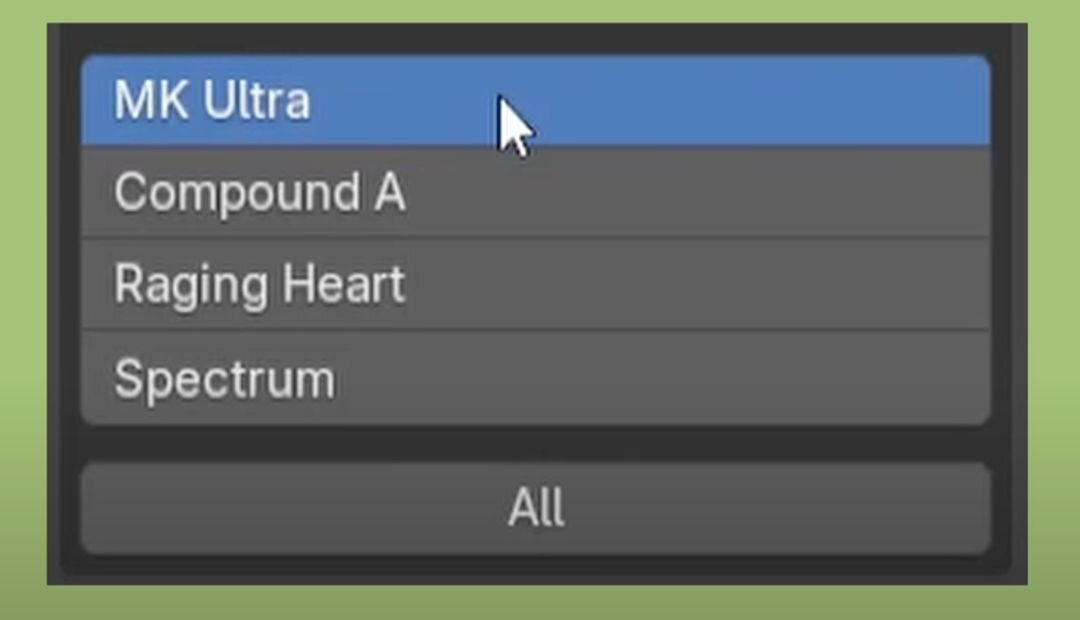
Task: Pick Spectrum from the list
Action: pos(535,378)
